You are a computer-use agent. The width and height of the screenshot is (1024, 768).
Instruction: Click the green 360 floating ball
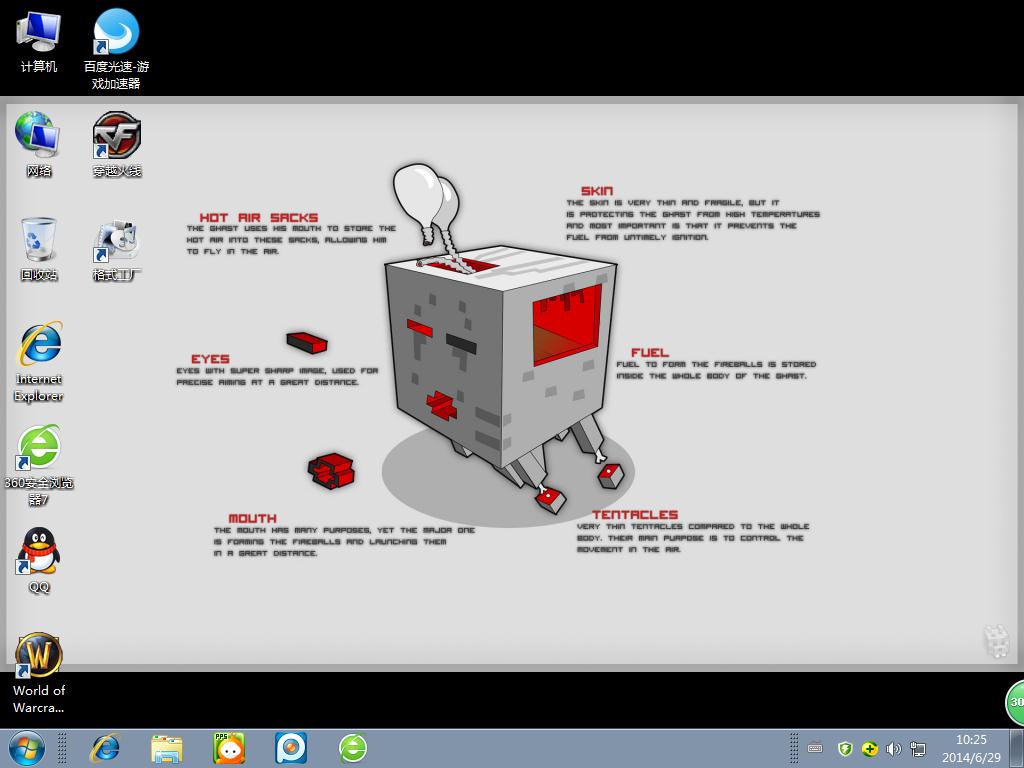click(1015, 702)
